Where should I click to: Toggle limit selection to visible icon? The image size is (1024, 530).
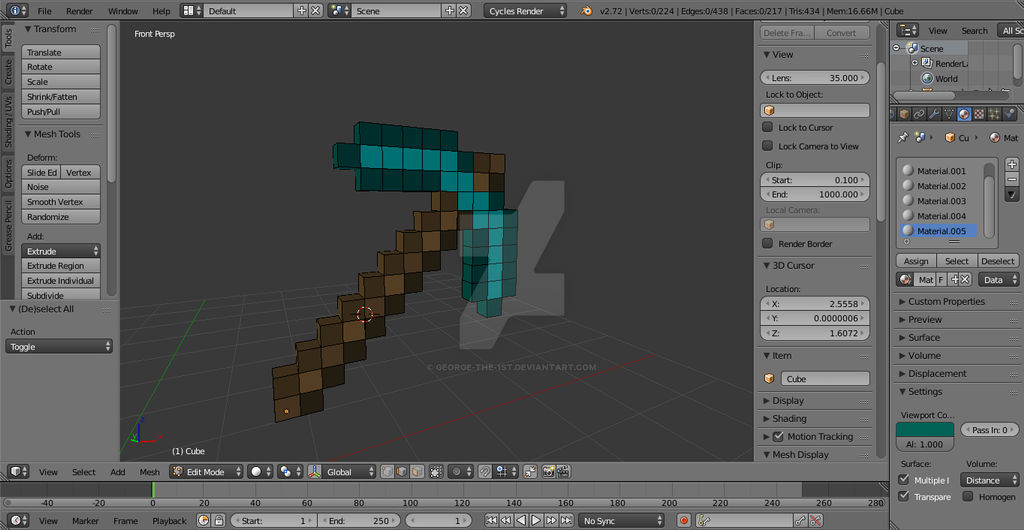(436, 471)
